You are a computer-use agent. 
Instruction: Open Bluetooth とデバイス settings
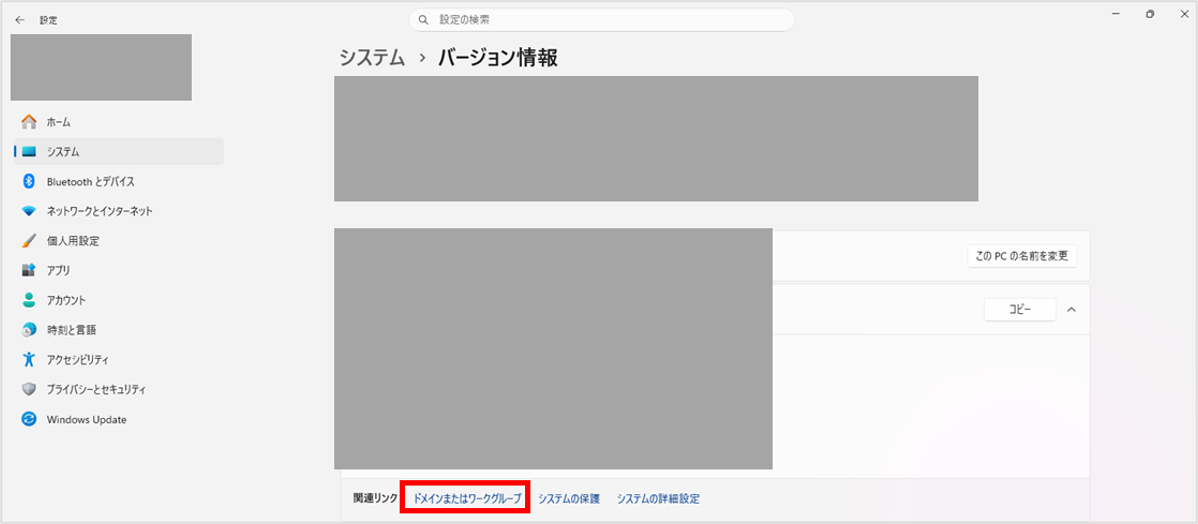[x=118, y=181]
